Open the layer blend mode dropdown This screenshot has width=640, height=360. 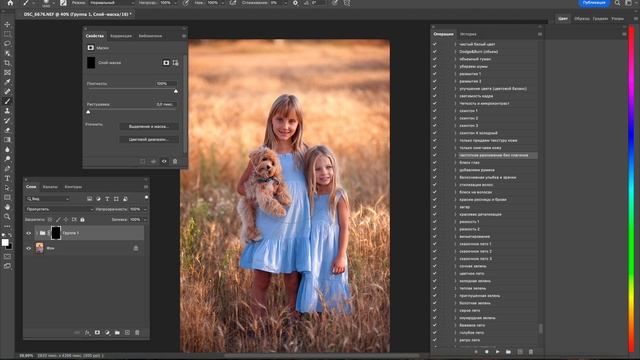click(59, 209)
